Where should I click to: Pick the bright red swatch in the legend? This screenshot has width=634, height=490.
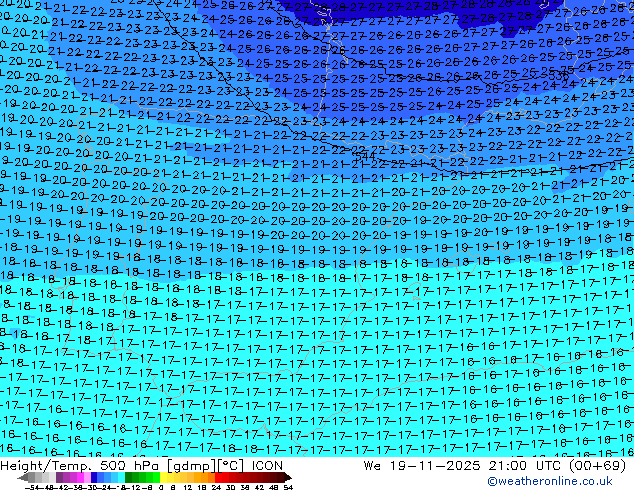219,477
